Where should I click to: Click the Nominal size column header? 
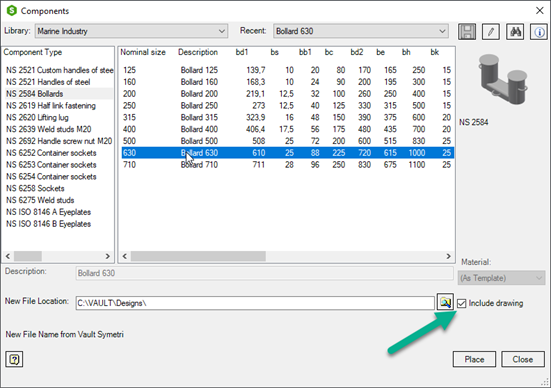tap(143, 52)
